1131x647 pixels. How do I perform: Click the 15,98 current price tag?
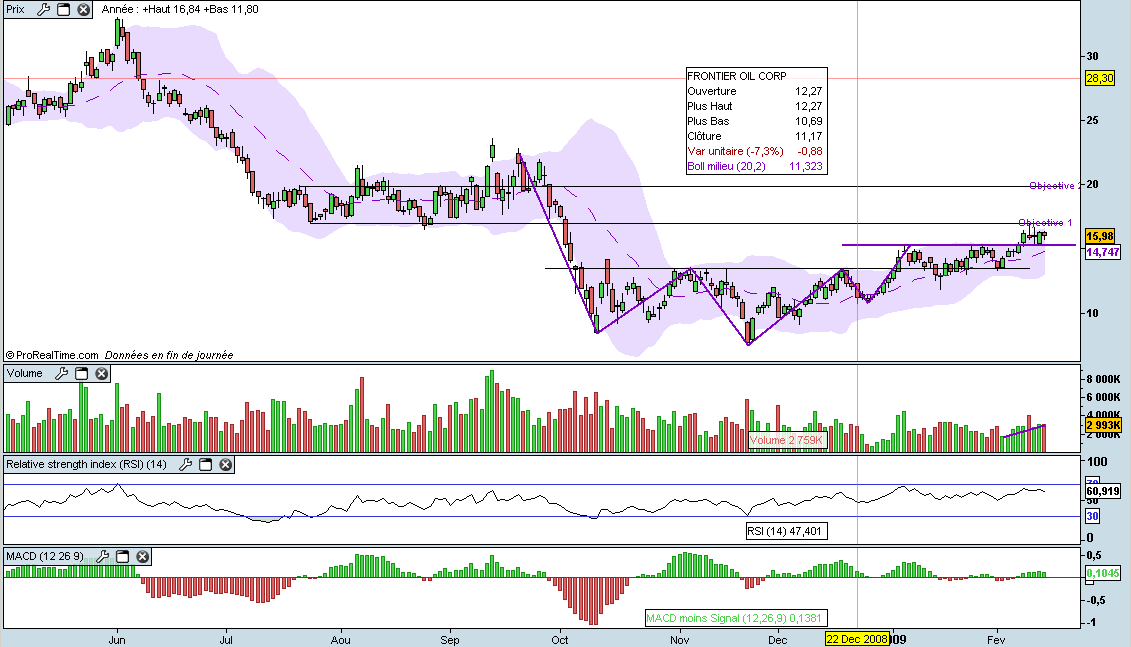pyautogui.click(x=1100, y=236)
